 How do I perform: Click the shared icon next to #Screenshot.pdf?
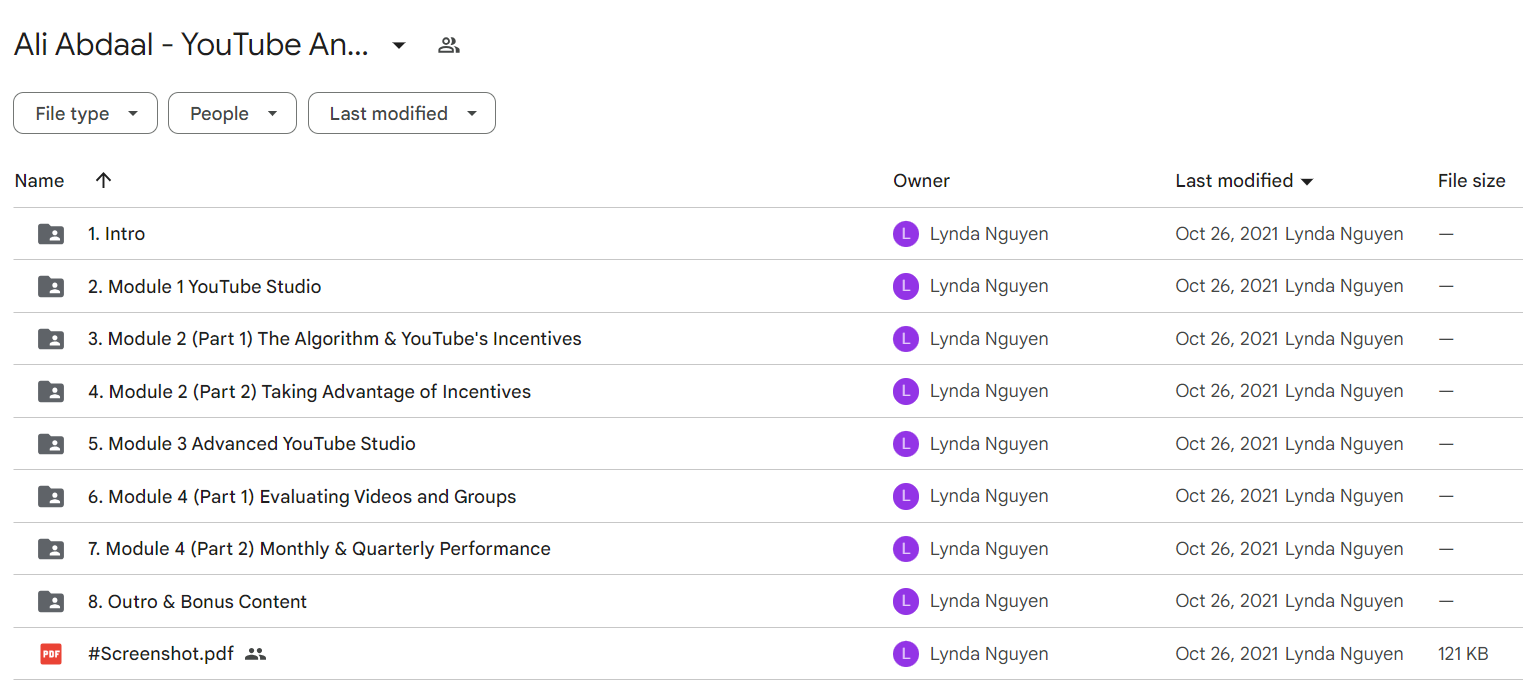(256, 654)
